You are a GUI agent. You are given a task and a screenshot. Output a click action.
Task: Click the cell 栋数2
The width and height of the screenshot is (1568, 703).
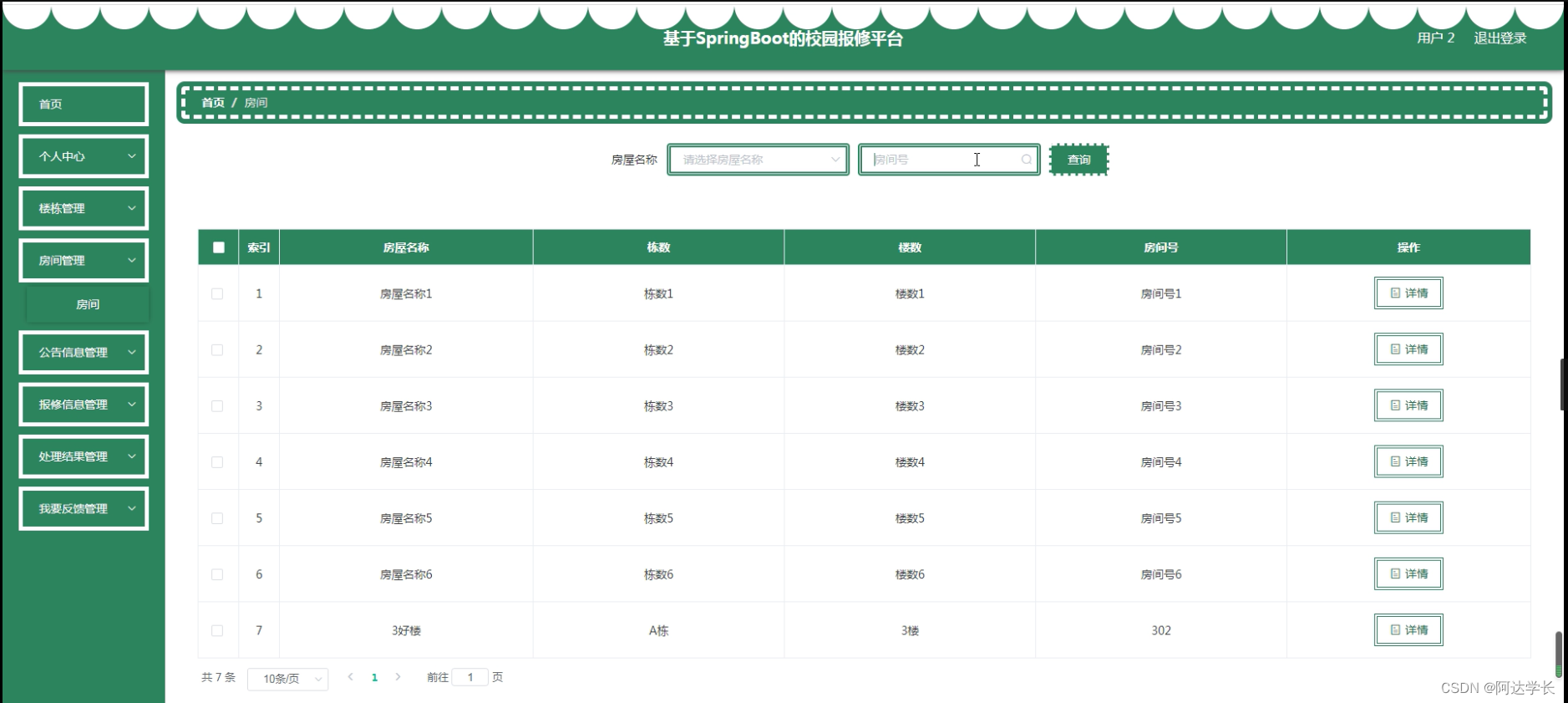[658, 349]
